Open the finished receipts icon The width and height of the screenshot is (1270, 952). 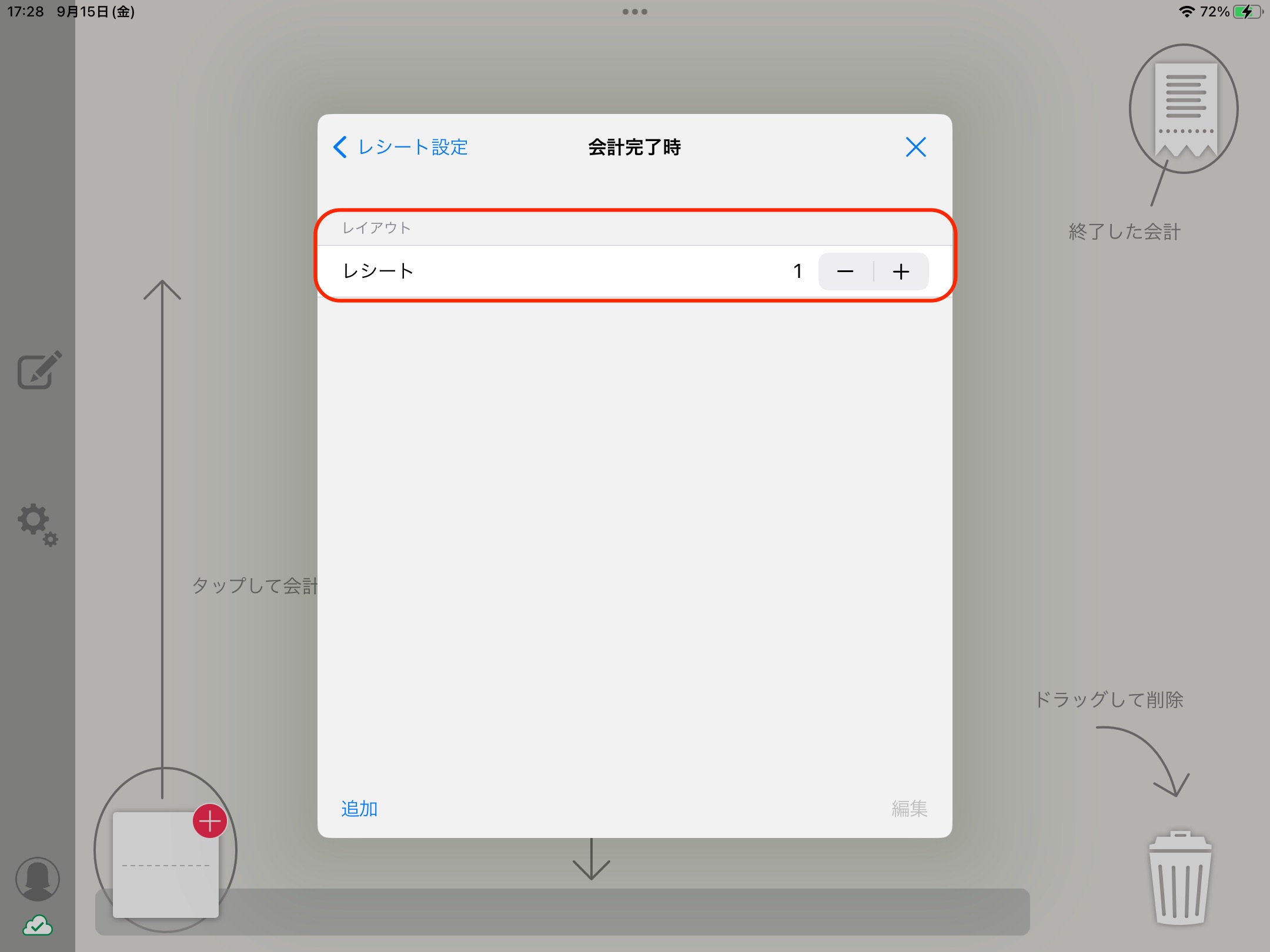click(1184, 109)
